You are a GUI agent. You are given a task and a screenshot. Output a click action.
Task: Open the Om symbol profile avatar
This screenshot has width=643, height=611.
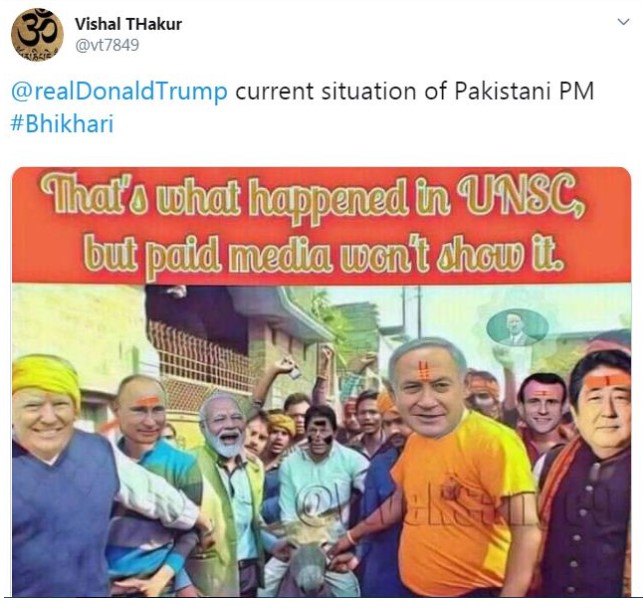click(x=37, y=34)
